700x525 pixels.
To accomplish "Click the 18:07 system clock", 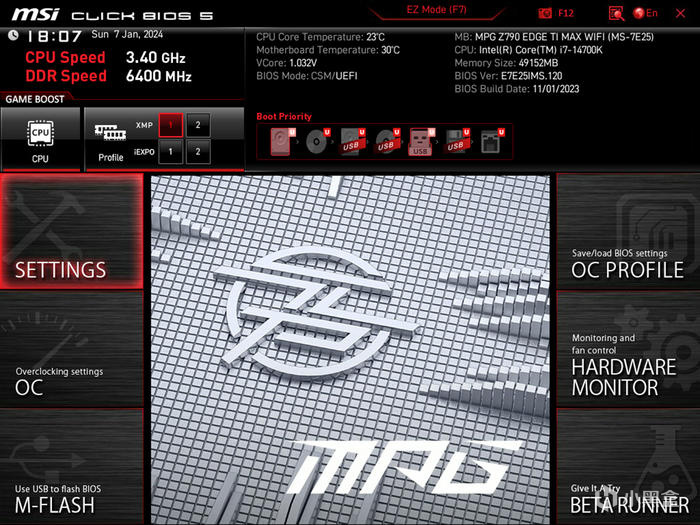I will (54, 36).
